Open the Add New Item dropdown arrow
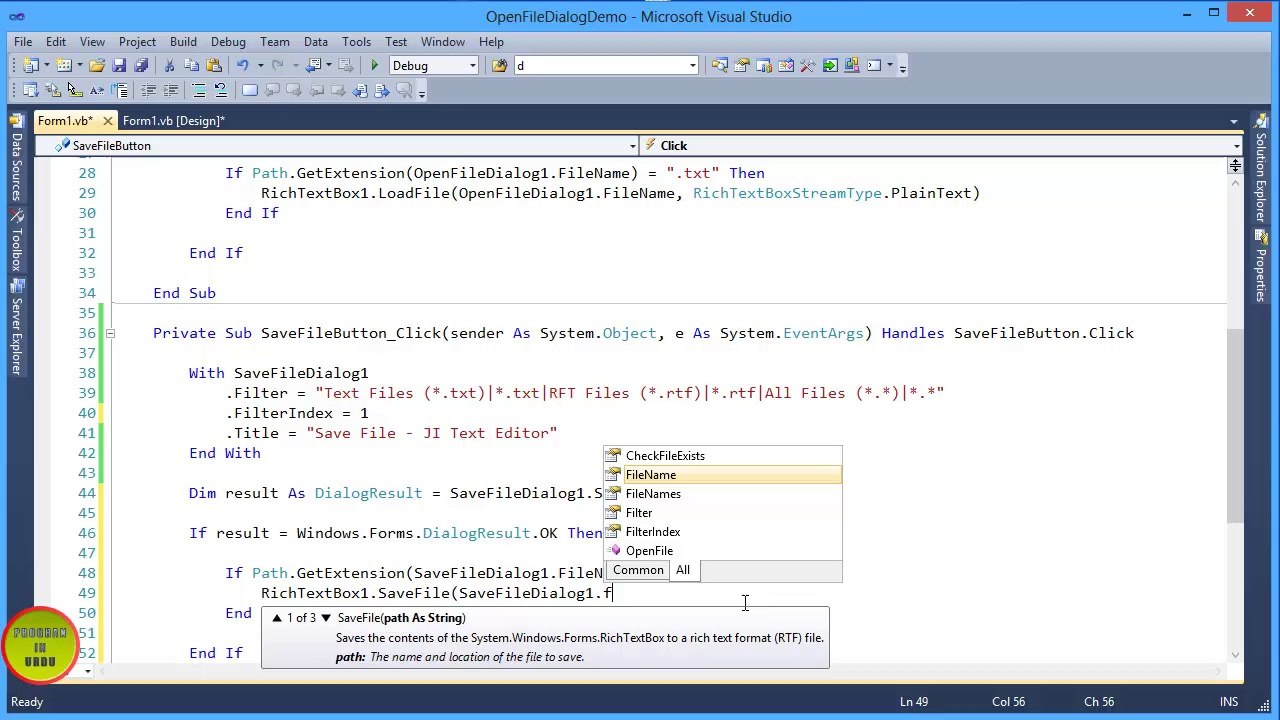 tap(79, 66)
